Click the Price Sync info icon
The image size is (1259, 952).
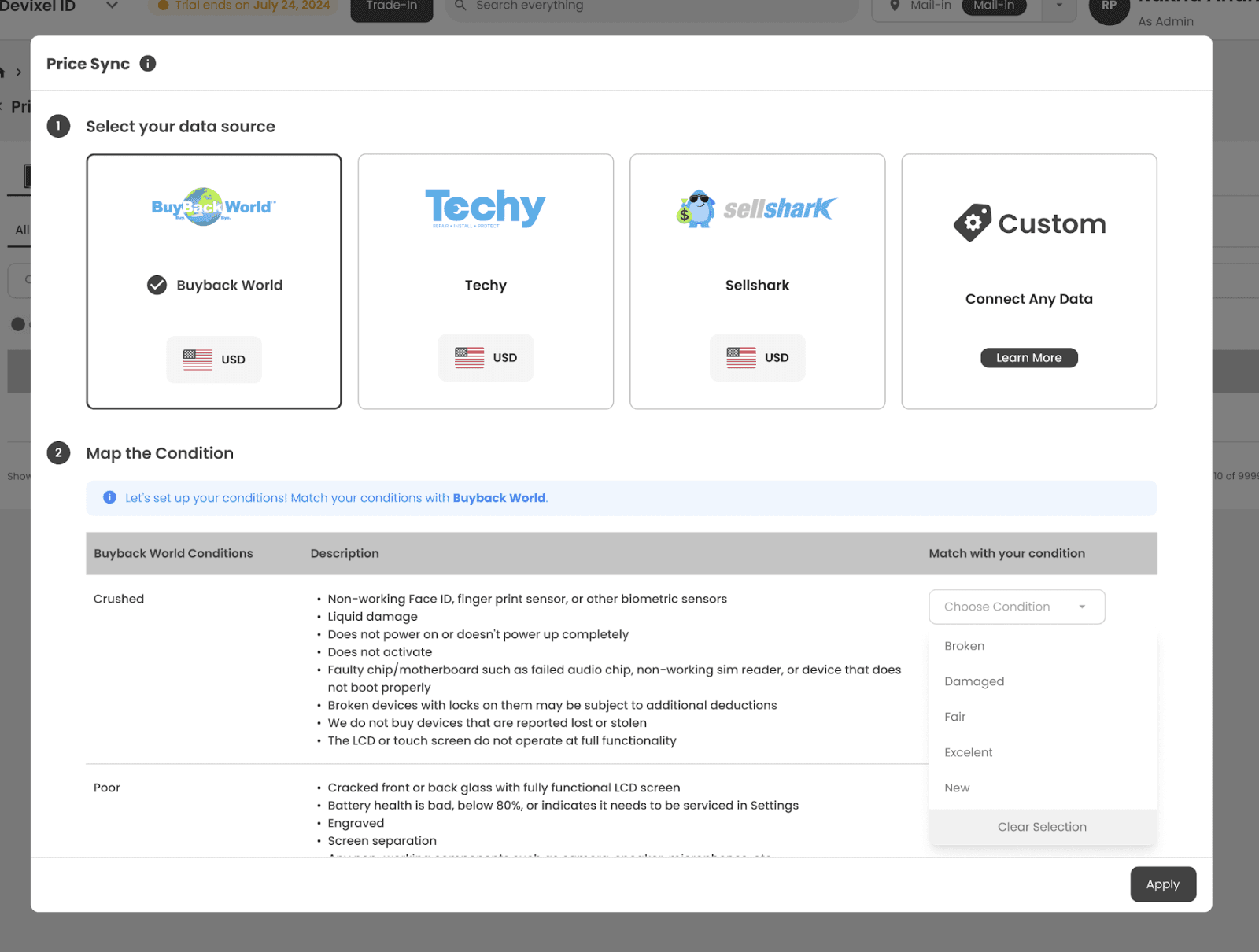[x=148, y=64]
